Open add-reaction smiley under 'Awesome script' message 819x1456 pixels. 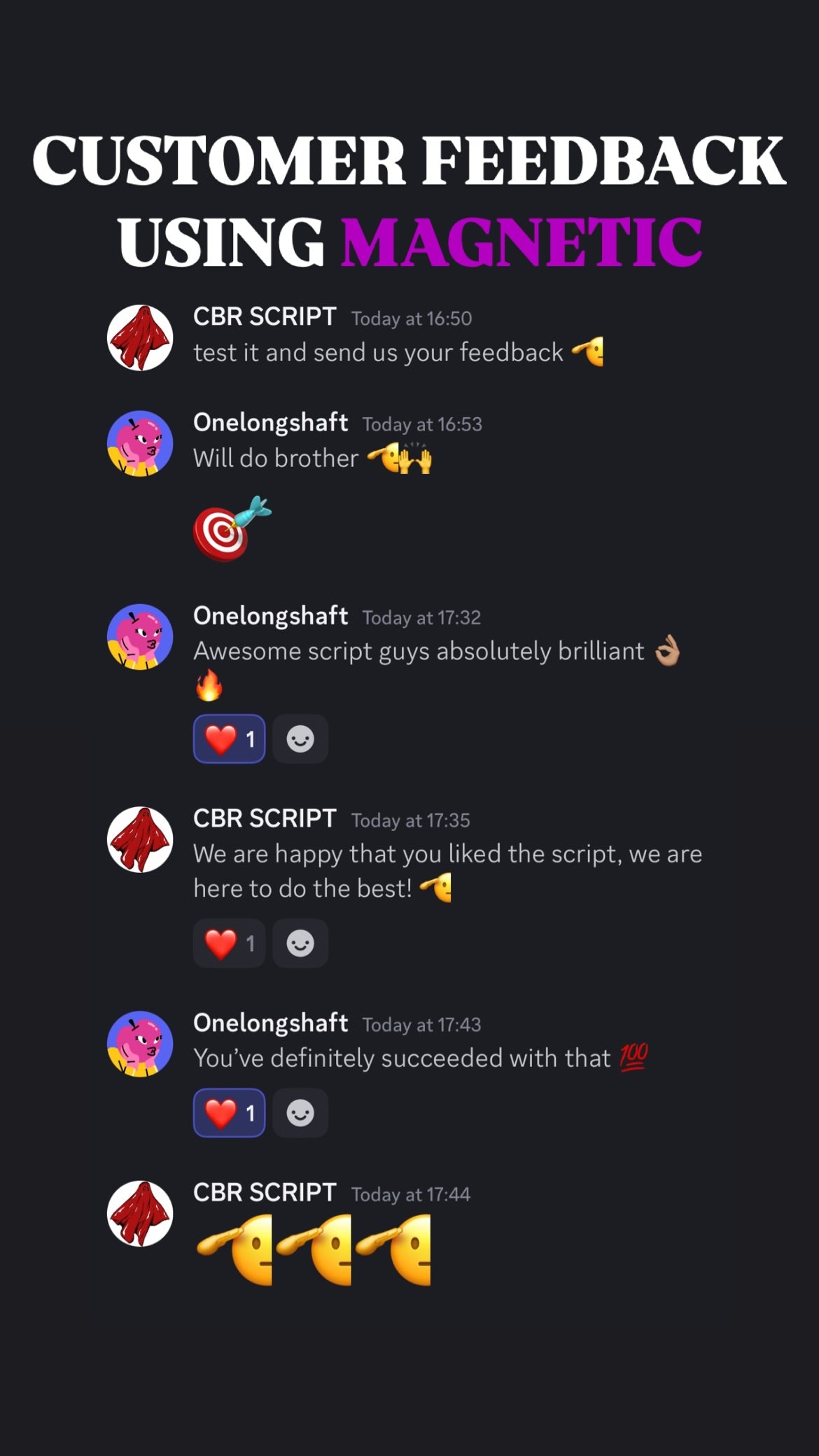click(x=300, y=738)
